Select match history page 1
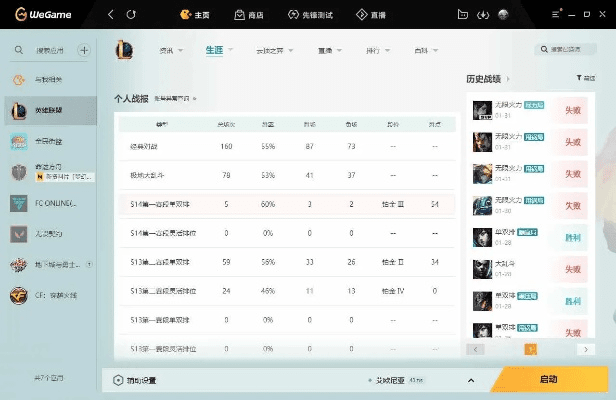 tap(530, 349)
